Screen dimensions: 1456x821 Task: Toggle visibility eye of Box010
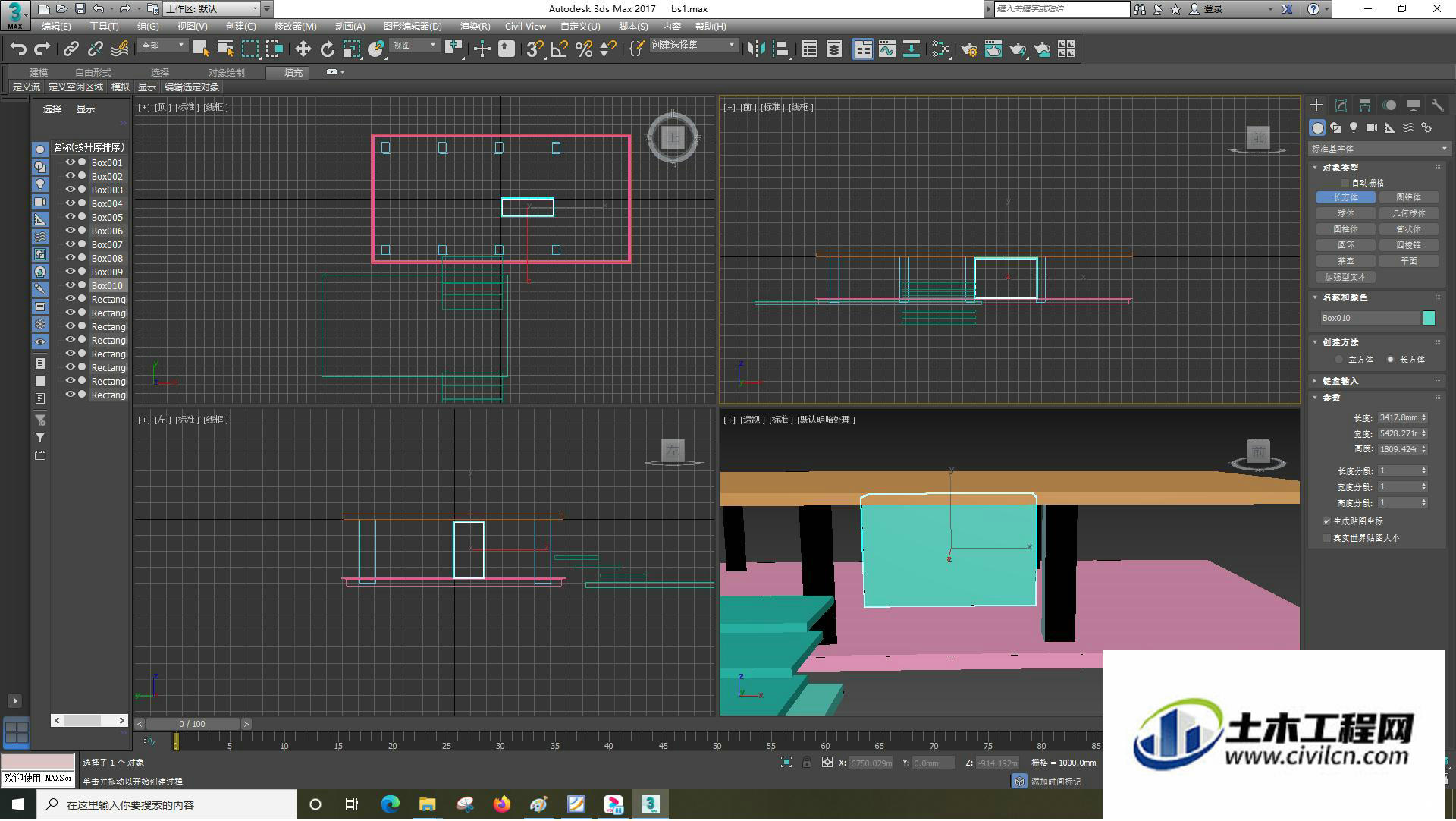71,285
